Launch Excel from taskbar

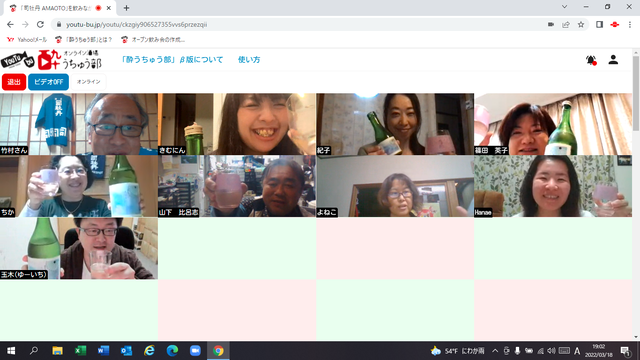click(80, 351)
